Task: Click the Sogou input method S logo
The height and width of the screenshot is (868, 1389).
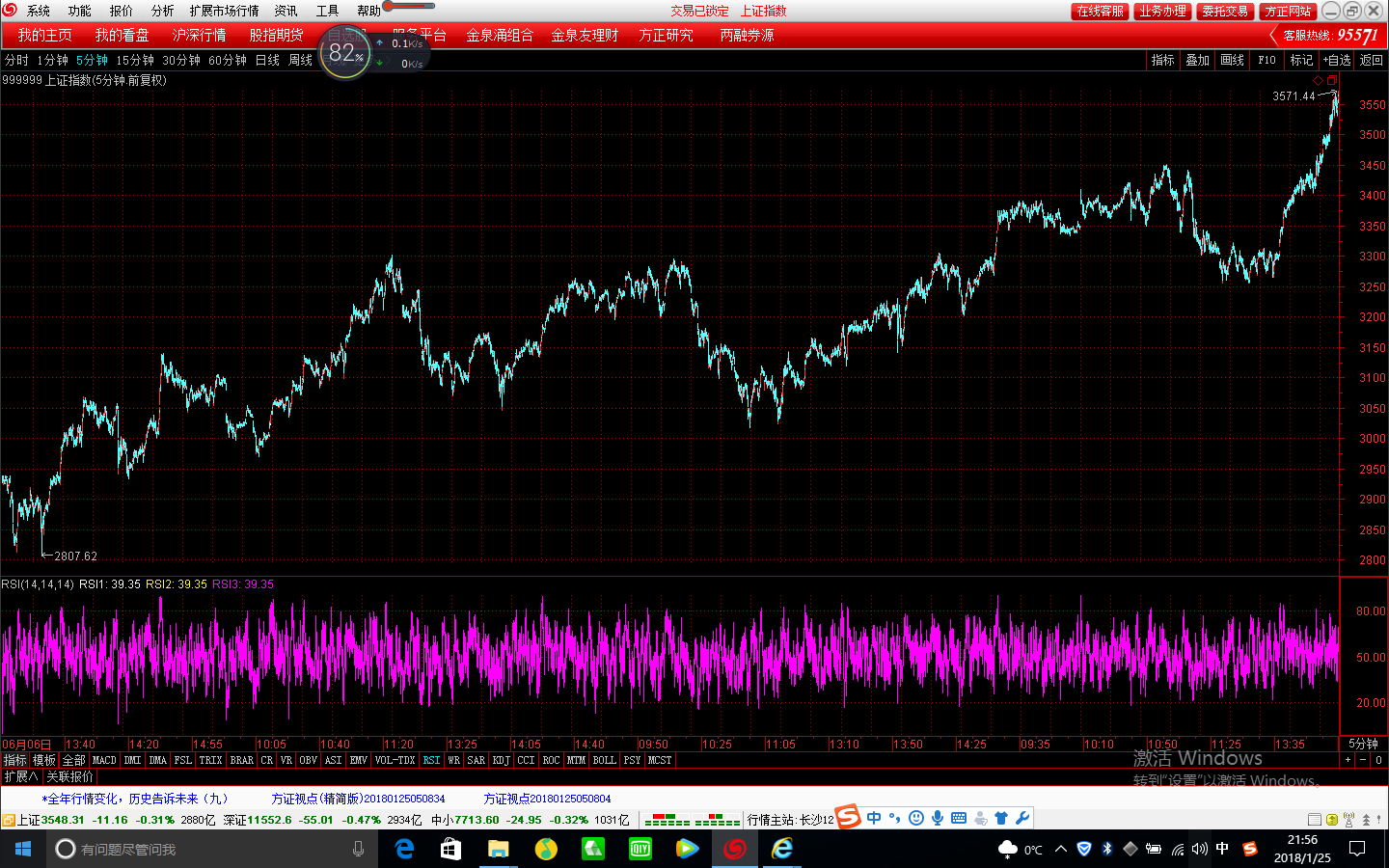Action: 848,817
